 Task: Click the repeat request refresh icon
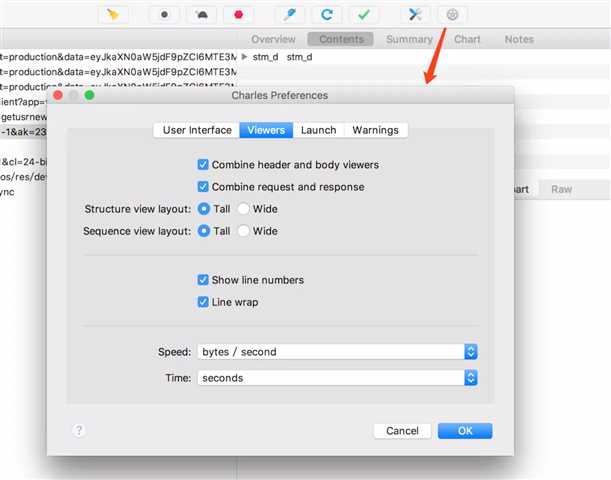tap(327, 15)
